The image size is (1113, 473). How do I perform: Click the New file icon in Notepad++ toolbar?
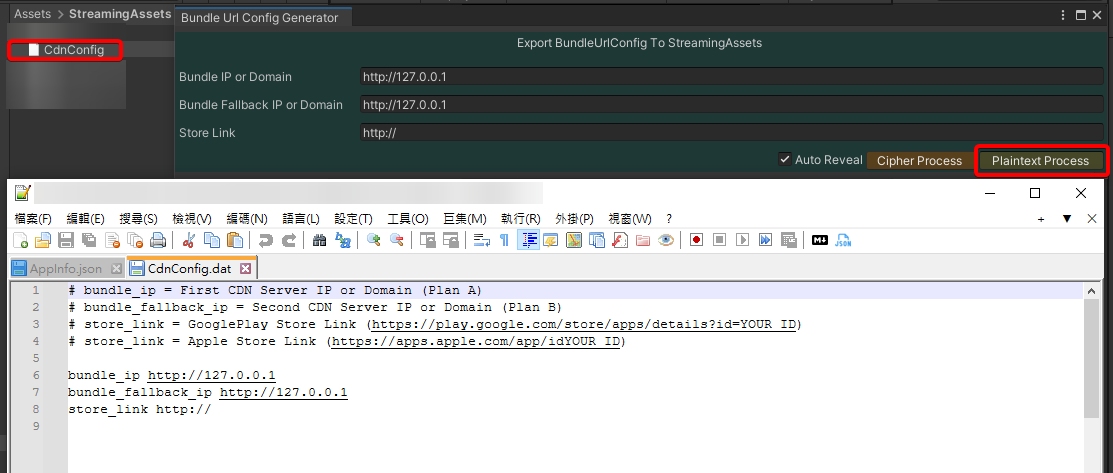(x=21, y=240)
